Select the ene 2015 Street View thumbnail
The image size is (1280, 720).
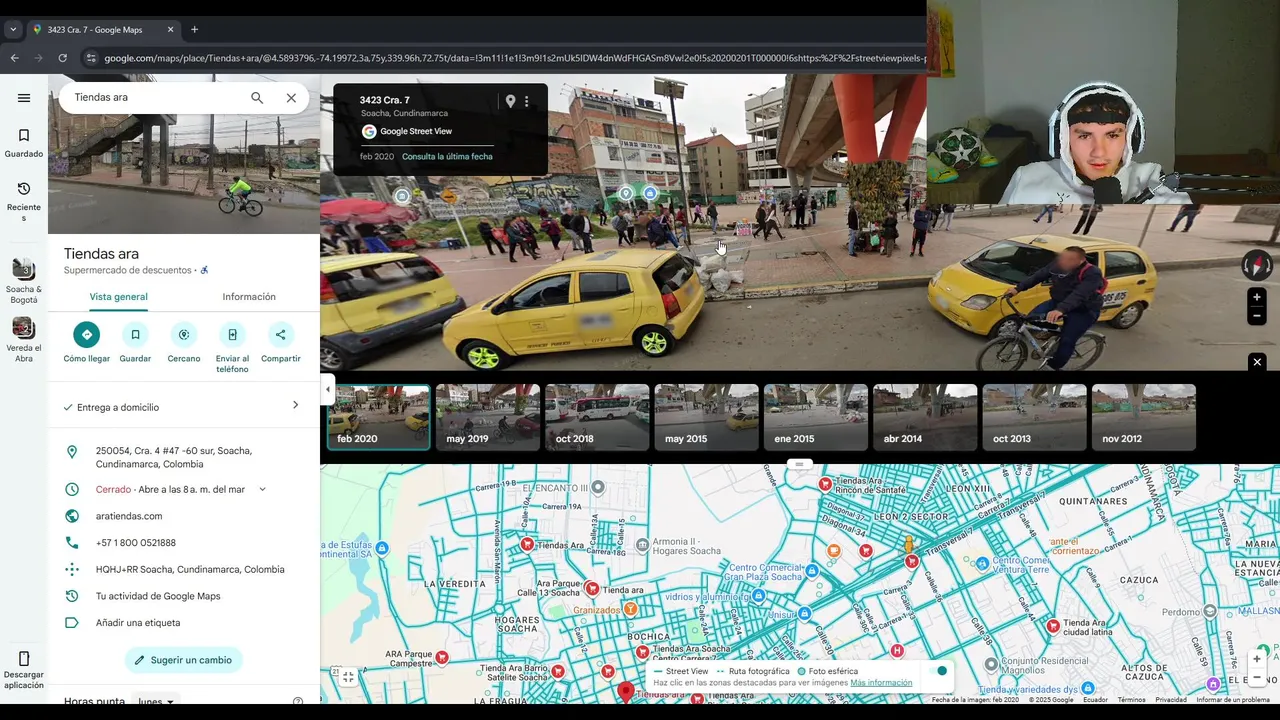(x=816, y=417)
